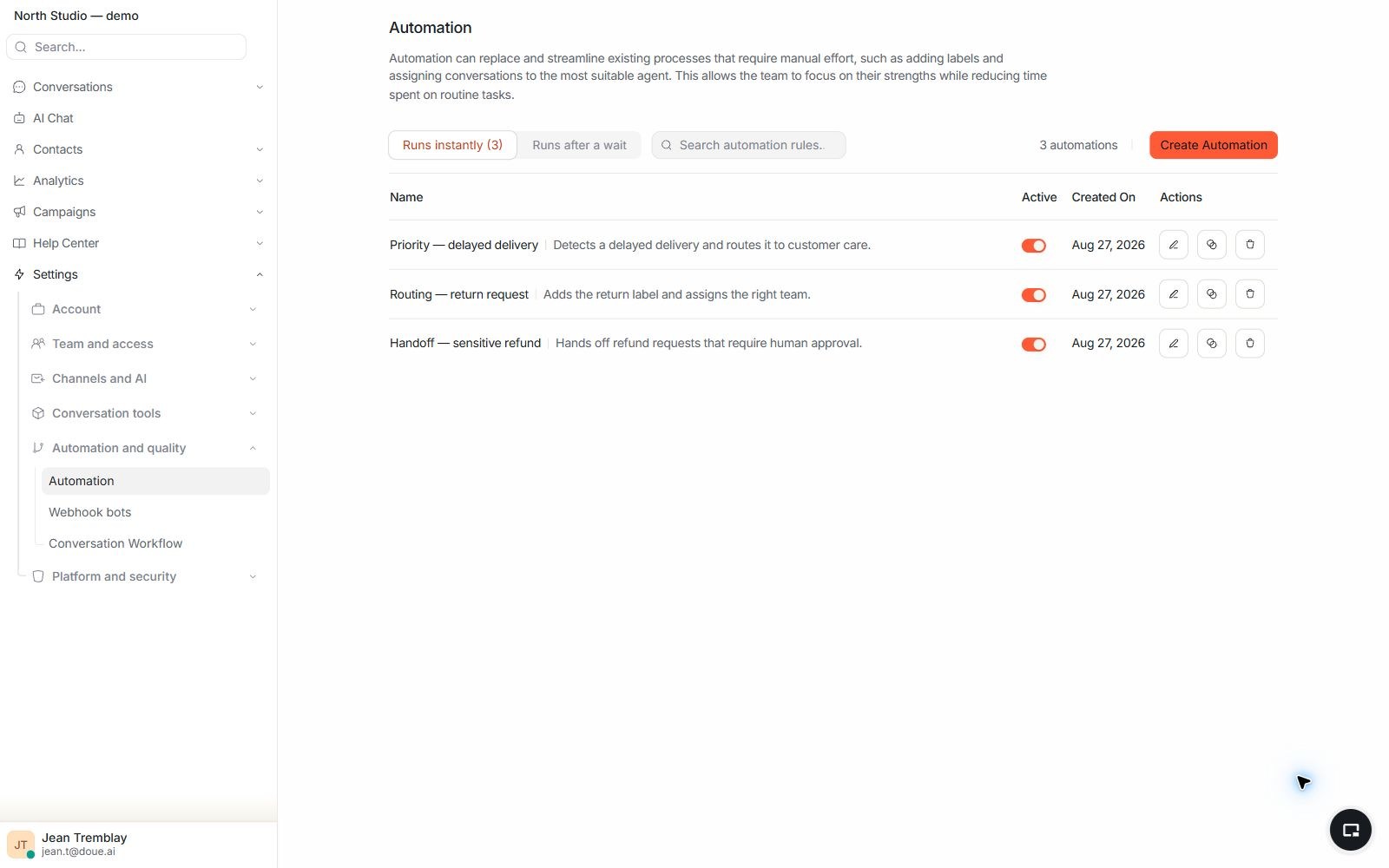The height and width of the screenshot is (868, 1389).
Task: Delete the Priority — delayed delivery automation
Action: coord(1249,245)
